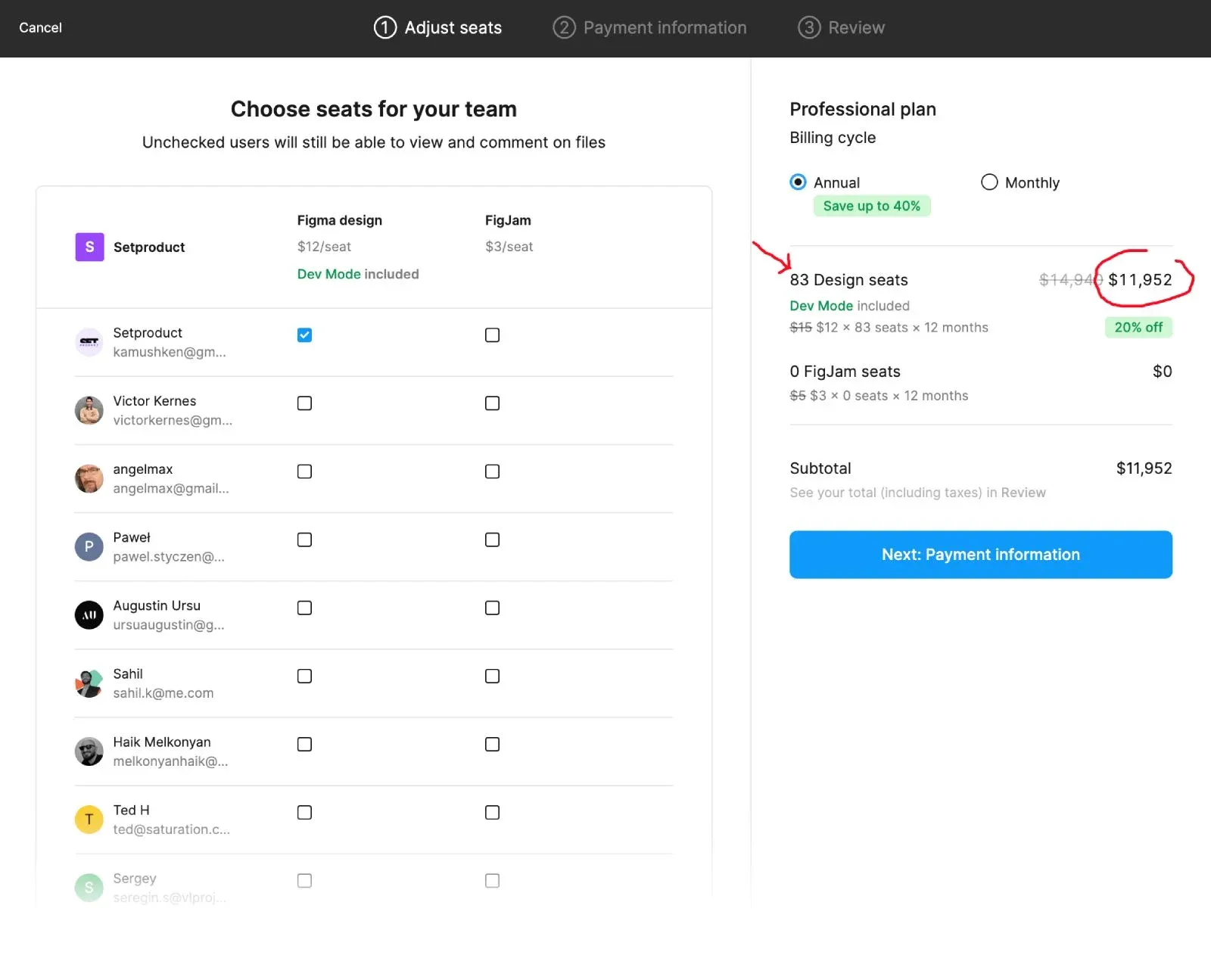
Task: Click the sahil.k@me.com email address
Action: [x=163, y=692]
